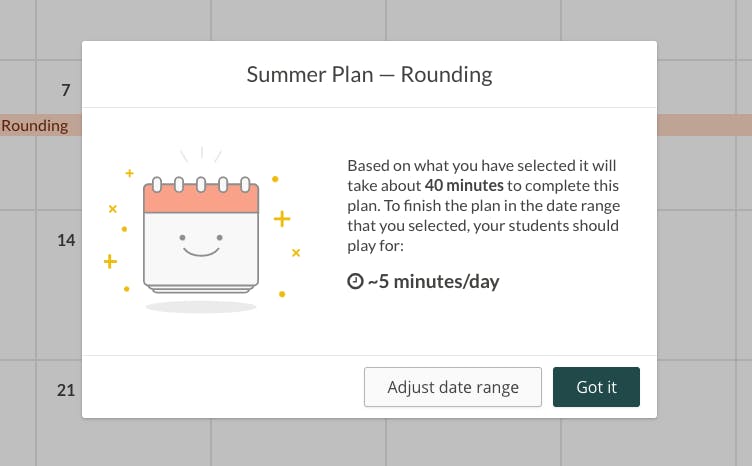Click the Rounding event bar right of the dialog
Screen dimensions: 752x466
[x=704, y=125]
